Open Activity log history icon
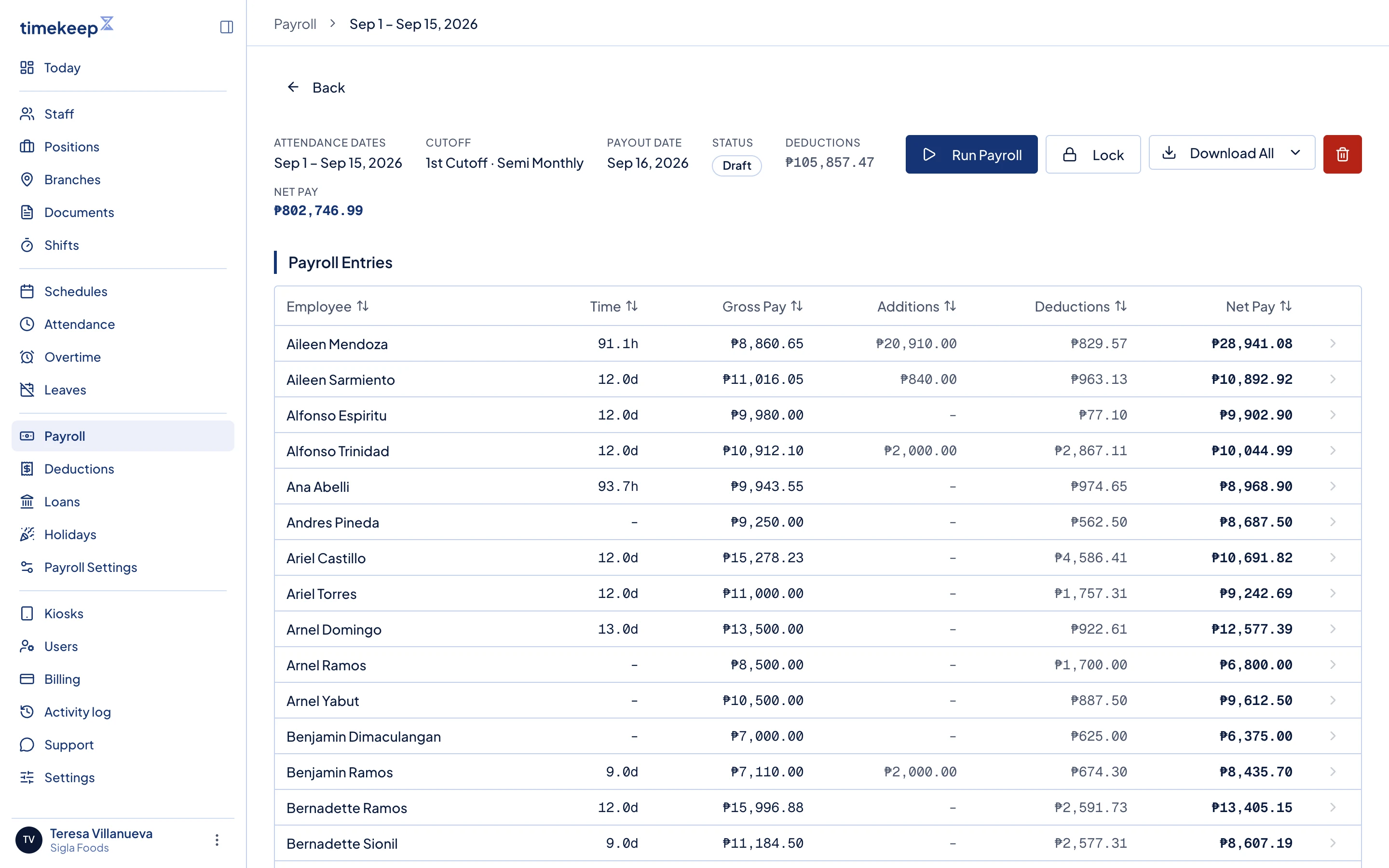This screenshot has height=868, width=1389. (x=27, y=712)
